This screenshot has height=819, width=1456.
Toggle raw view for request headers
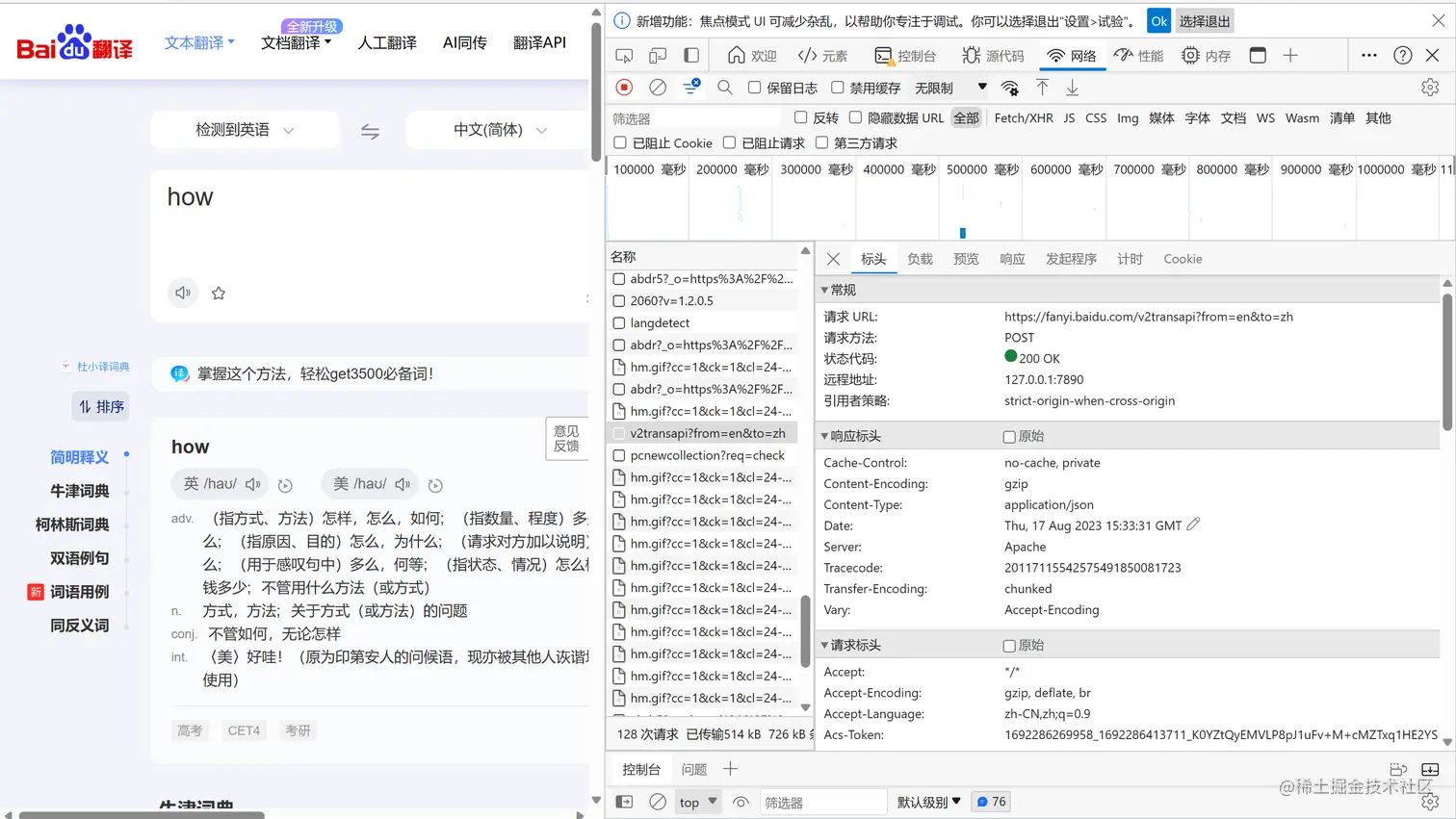[1009, 646]
